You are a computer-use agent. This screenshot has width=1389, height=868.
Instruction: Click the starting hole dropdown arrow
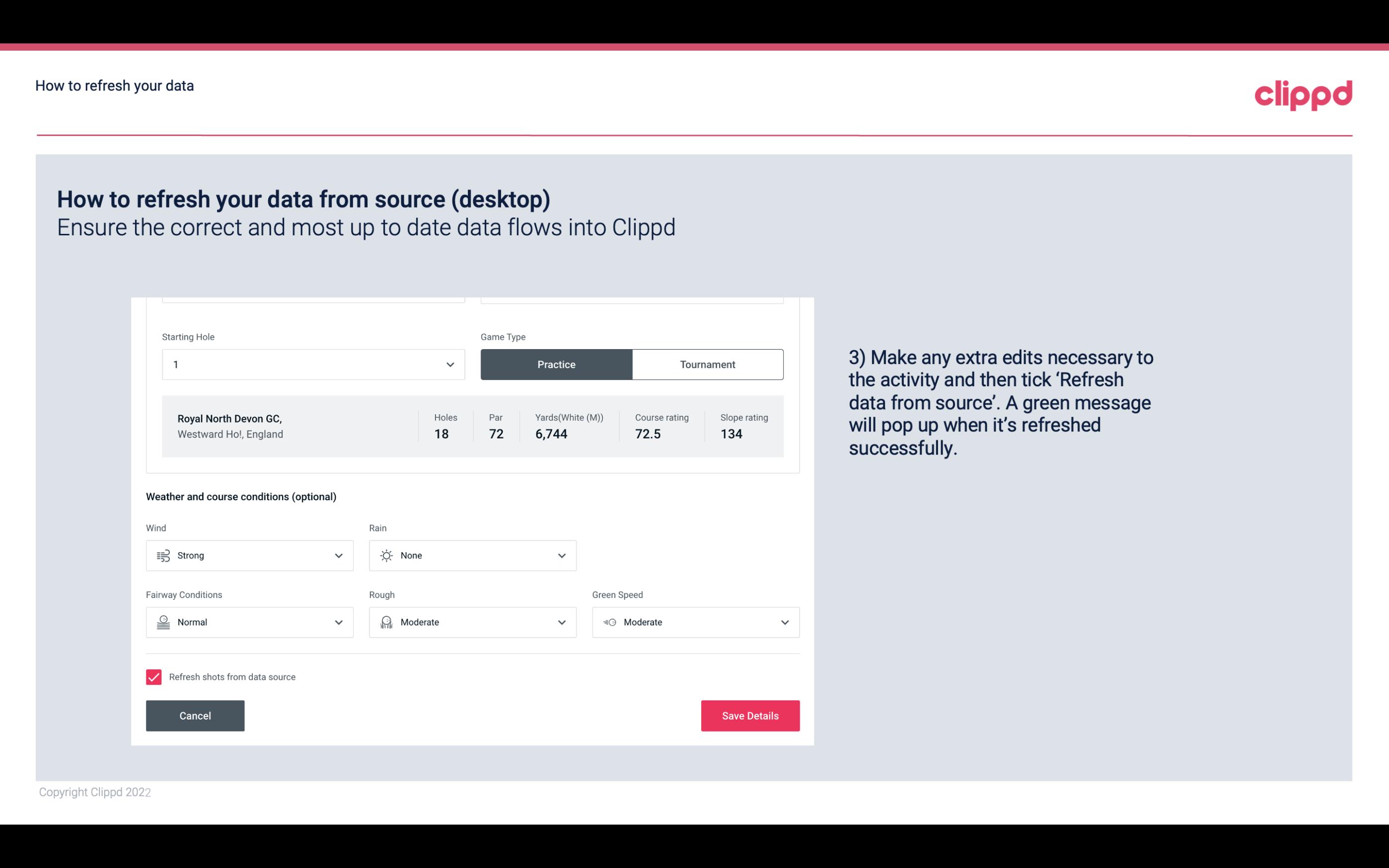click(450, 364)
